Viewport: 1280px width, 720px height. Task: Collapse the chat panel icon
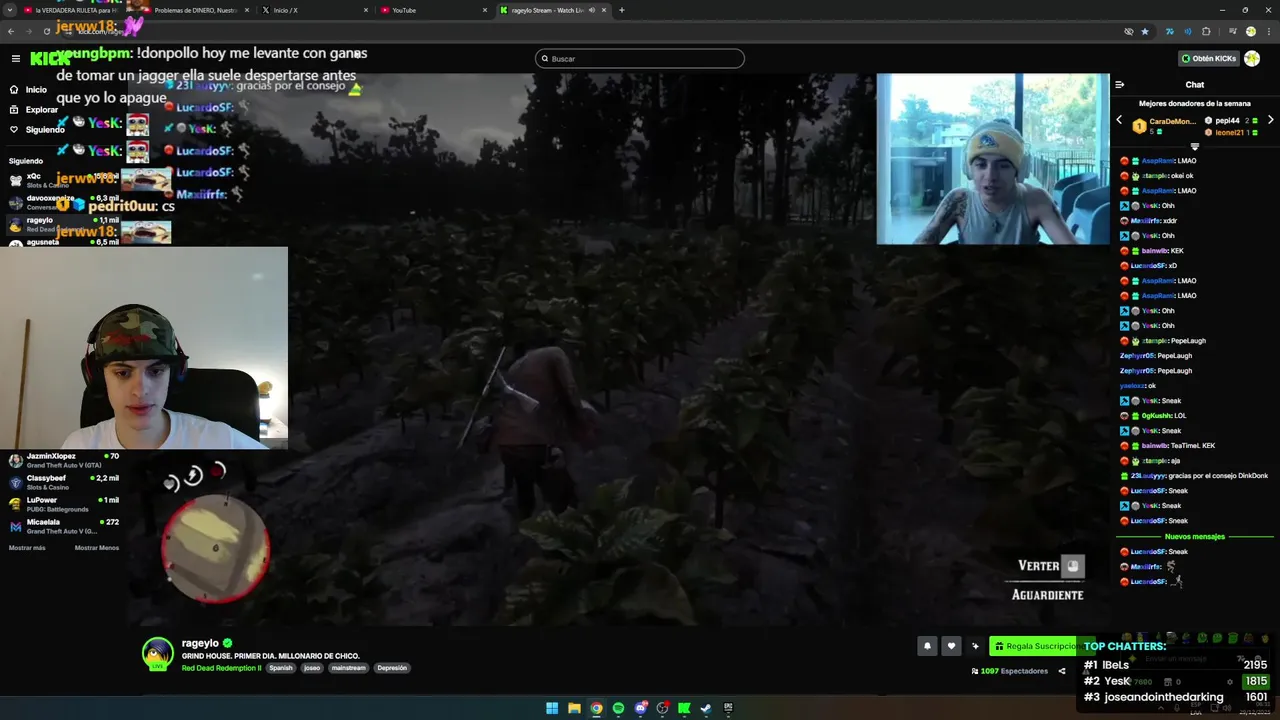pyautogui.click(x=1120, y=85)
